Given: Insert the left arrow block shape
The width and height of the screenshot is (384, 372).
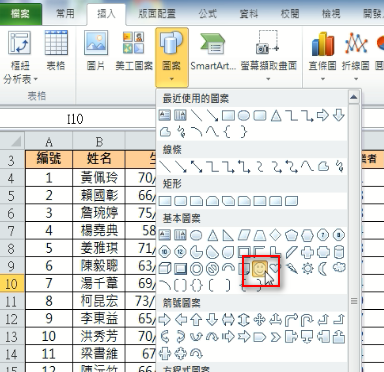Looking at the screenshot, I should [x=180, y=320].
